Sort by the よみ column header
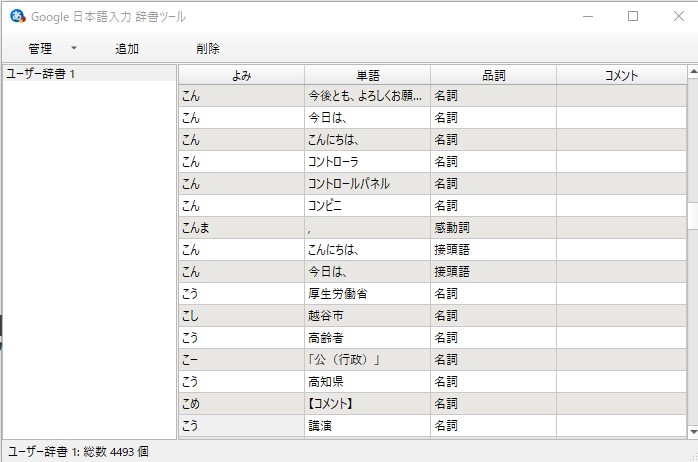This screenshot has width=698, height=462. click(x=241, y=76)
